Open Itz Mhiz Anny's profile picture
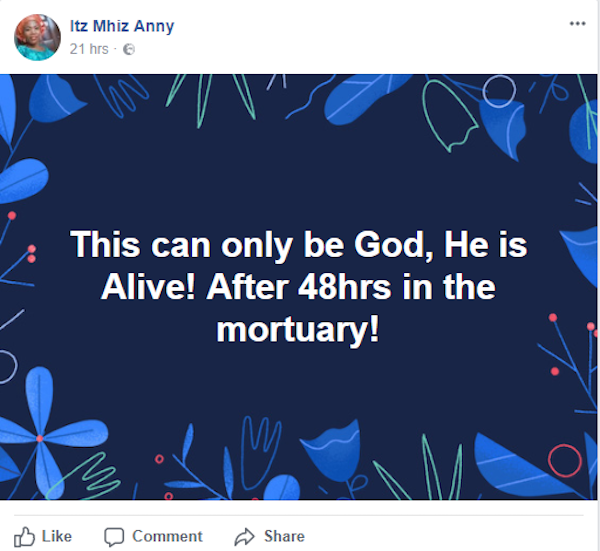Screen dimensions: 600x551 (x=37, y=37)
